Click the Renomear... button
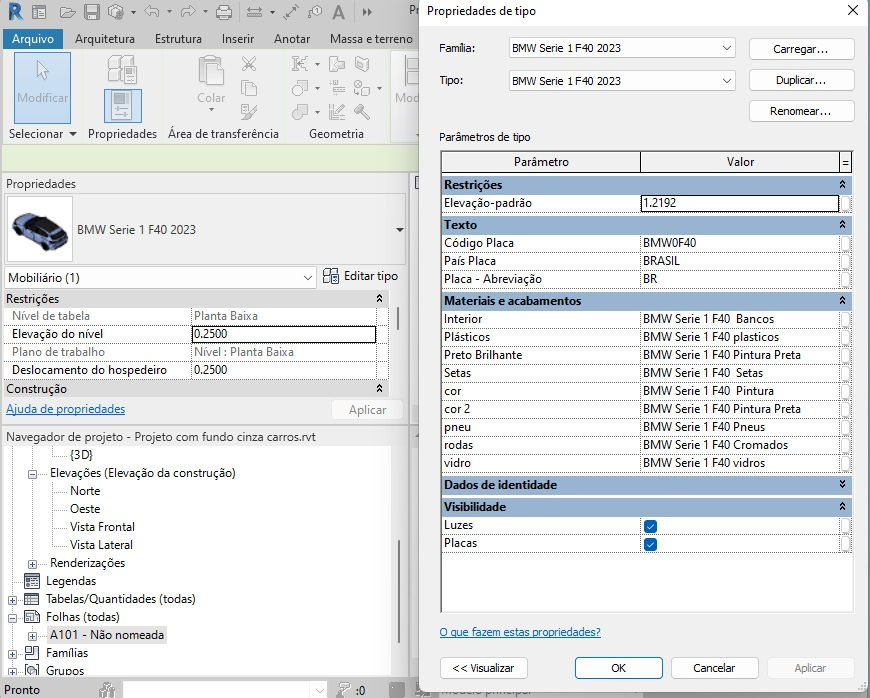 point(801,111)
